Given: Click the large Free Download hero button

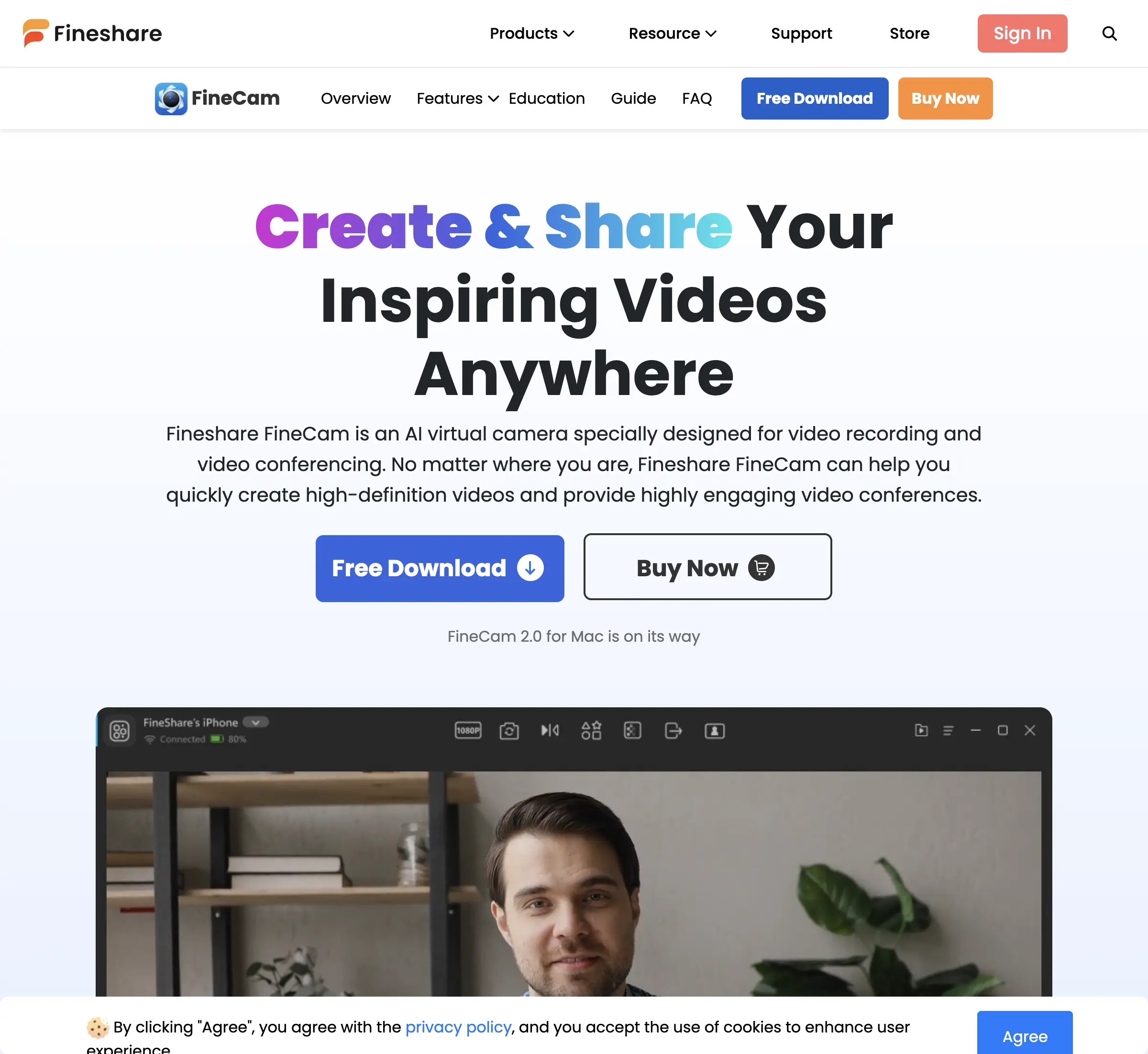Looking at the screenshot, I should tap(439, 568).
